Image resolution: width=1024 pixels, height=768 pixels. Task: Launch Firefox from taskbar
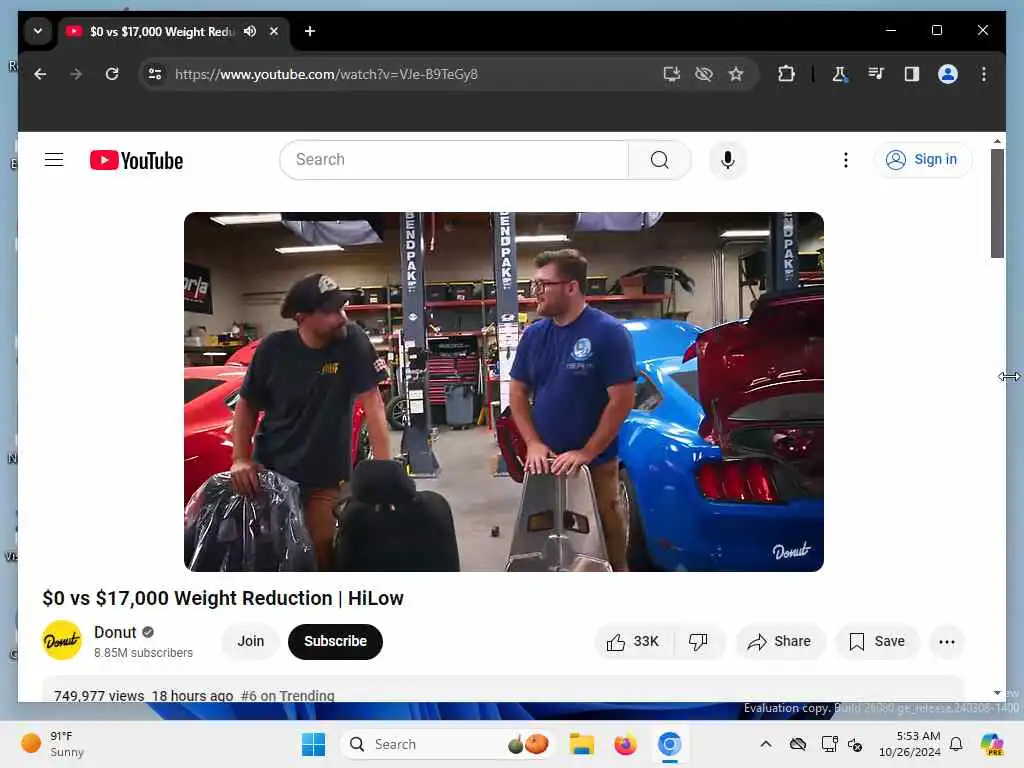point(625,744)
